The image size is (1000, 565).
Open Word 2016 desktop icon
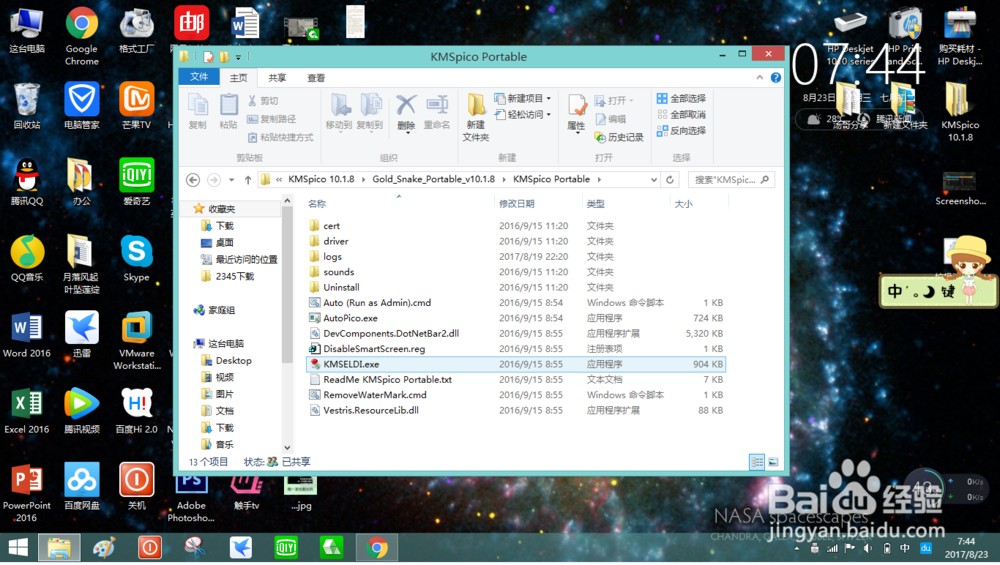[x=27, y=335]
